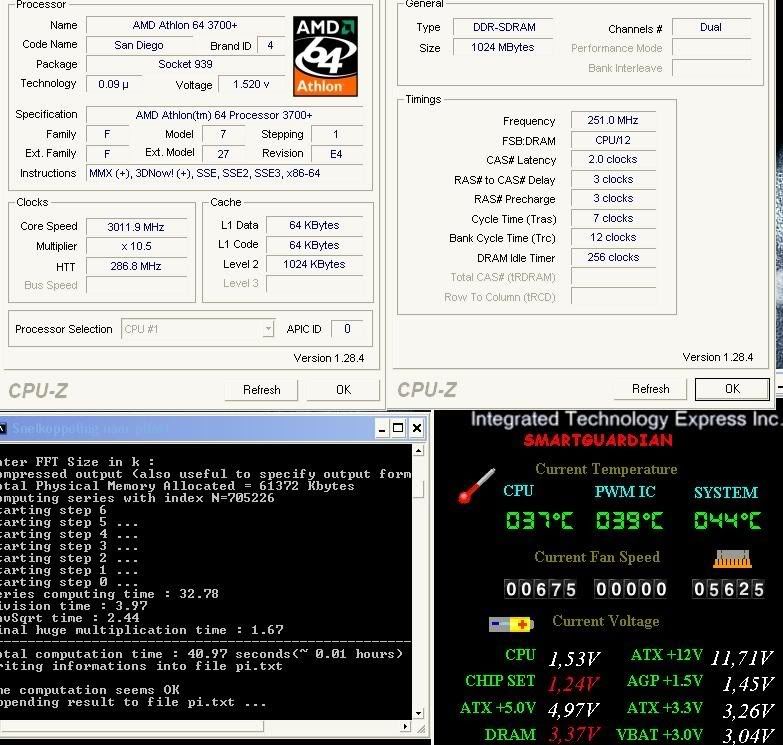Click Version 1.28.4 in the CPU-Z memory window

(718, 358)
